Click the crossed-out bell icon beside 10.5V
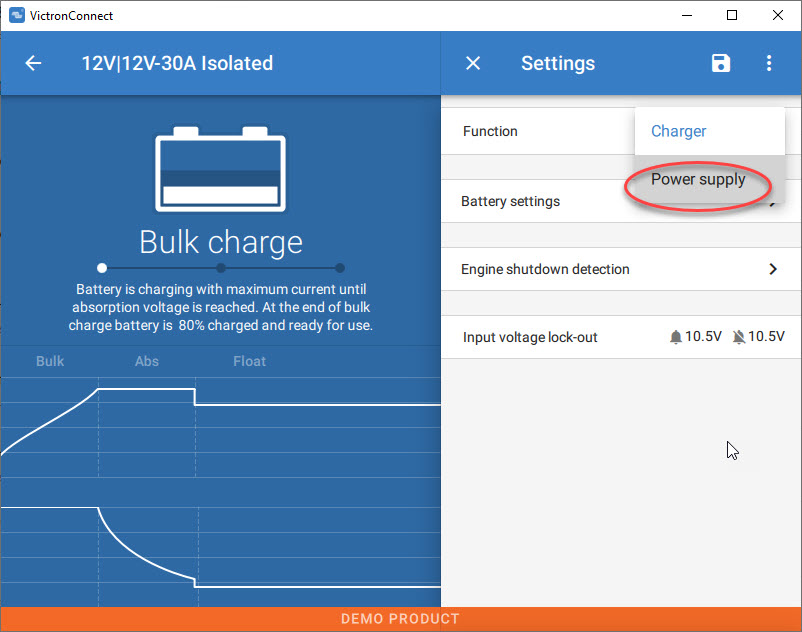Screen dimensions: 802x632 [742, 336]
